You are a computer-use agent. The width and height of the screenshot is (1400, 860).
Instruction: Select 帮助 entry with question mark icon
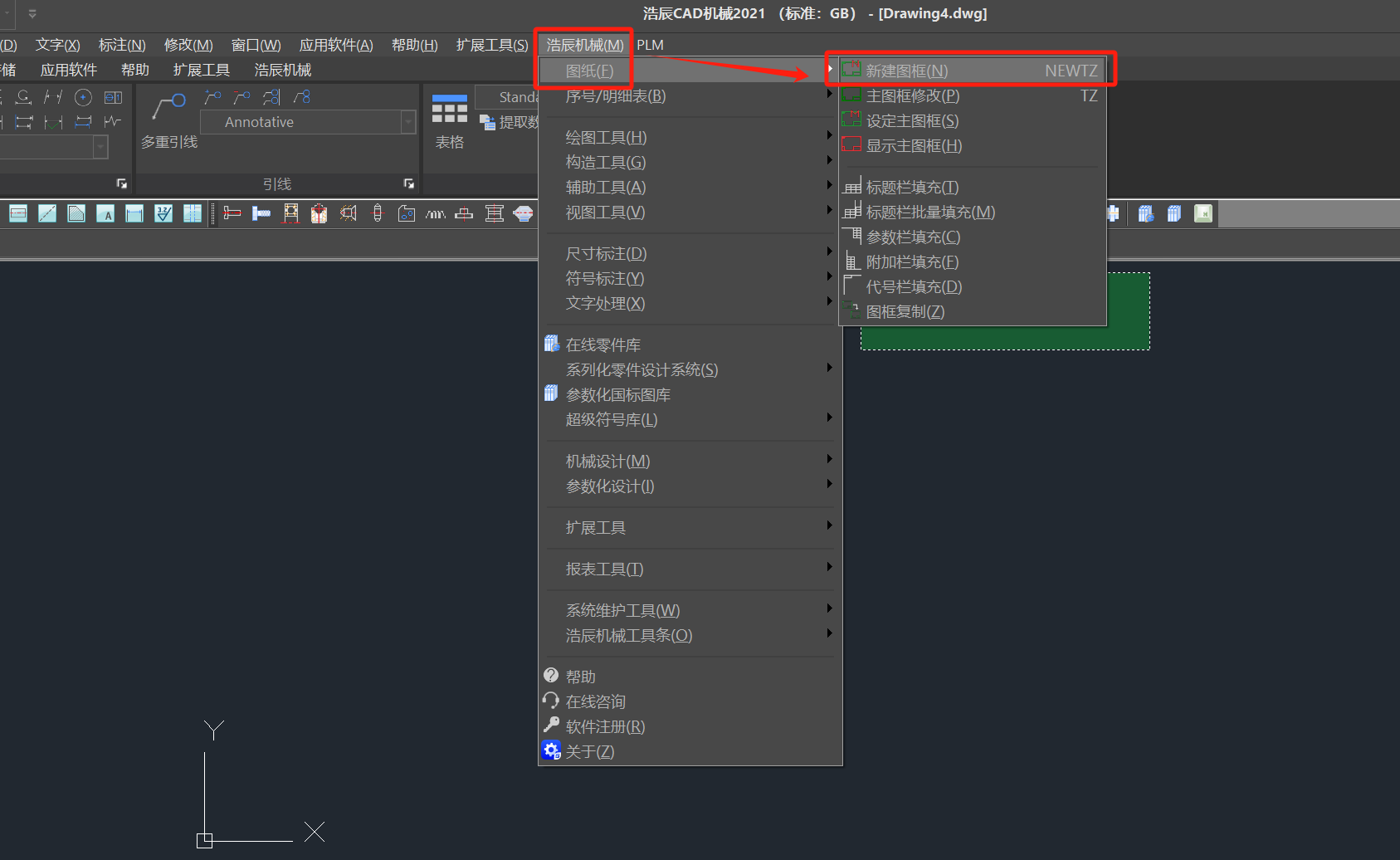click(690, 677)
